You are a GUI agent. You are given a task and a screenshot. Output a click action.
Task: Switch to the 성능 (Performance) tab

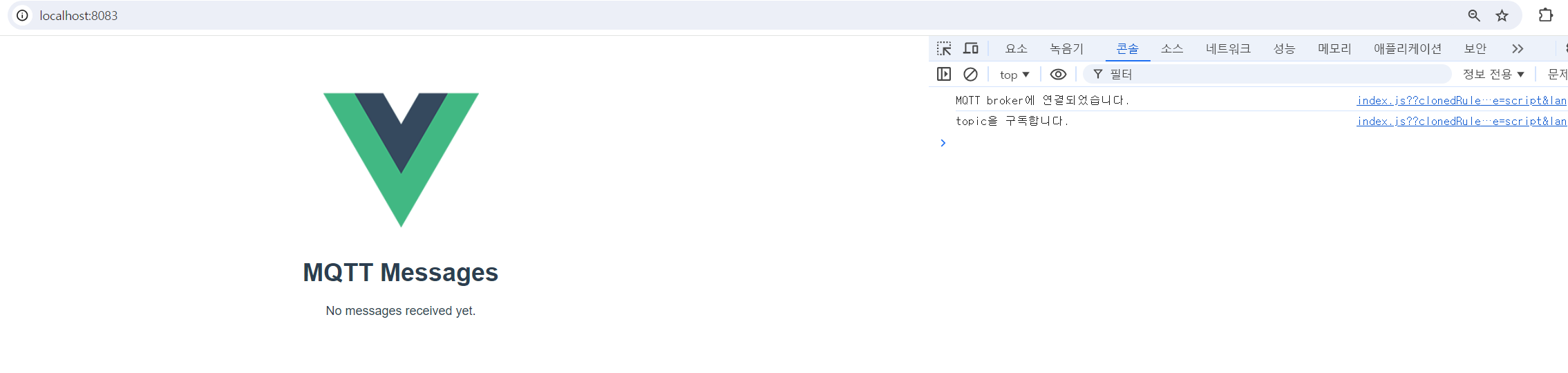click(1284, 48)
